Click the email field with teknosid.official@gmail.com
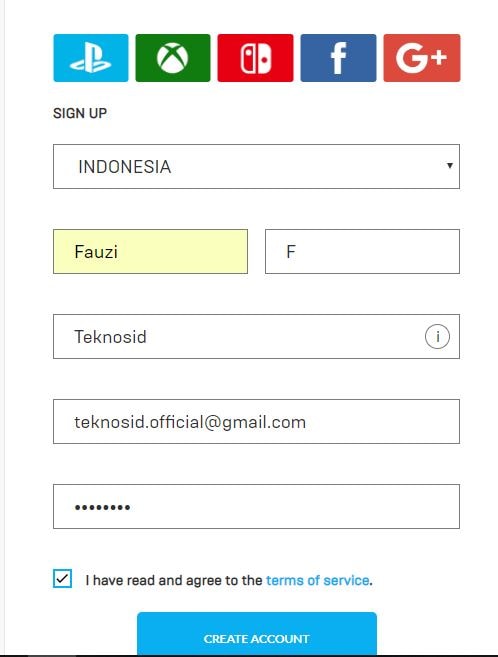 (x=256, y=422)
